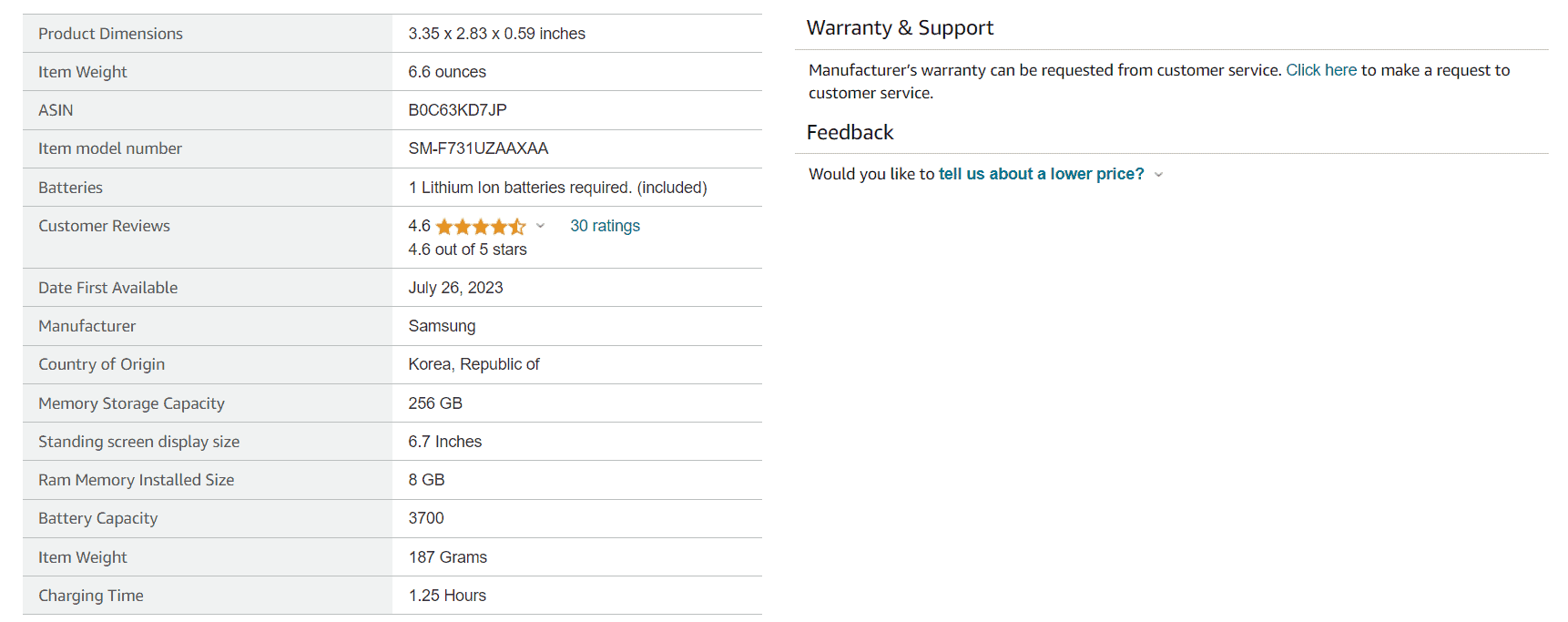The image size is (1568, 622).
Task: Open the 30 ratings link
Action: 605,226
